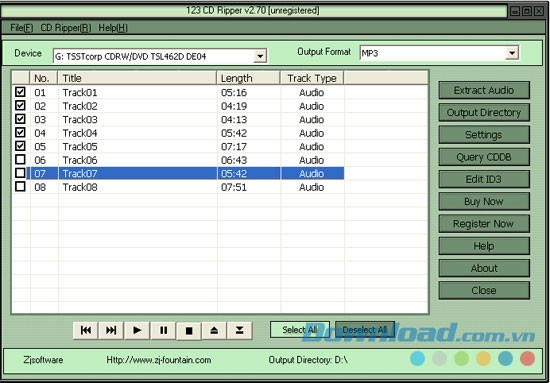The image size is (550, 383).
Task: Click the Edit ID3 button
Action: click(x=484, y=179)
